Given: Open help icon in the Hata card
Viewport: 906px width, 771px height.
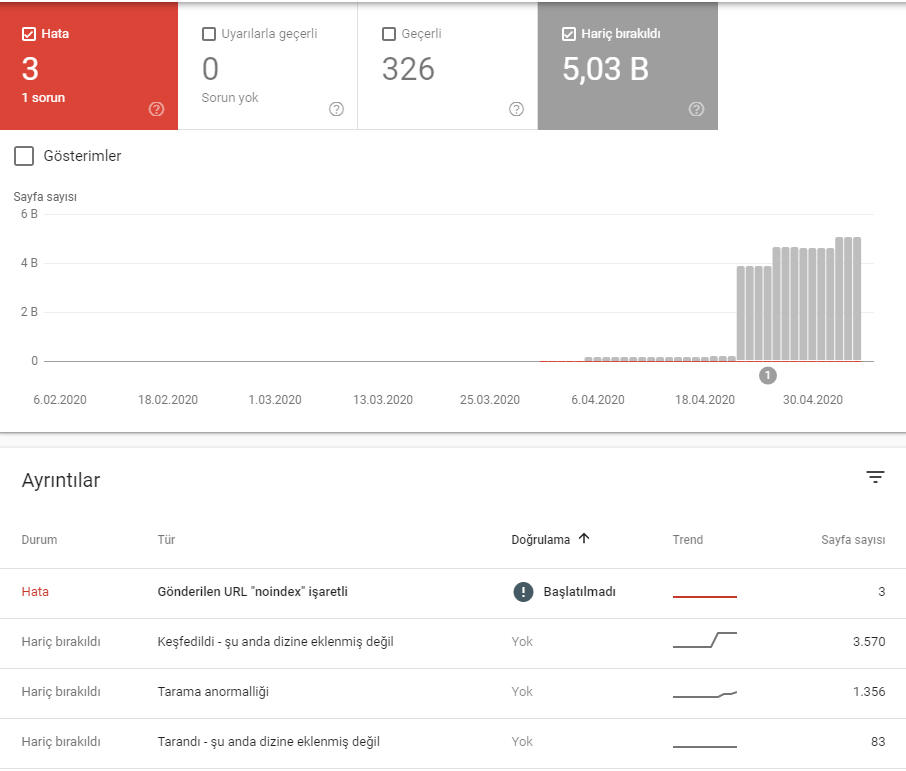Looking at the screenshot, I should 157,109.
